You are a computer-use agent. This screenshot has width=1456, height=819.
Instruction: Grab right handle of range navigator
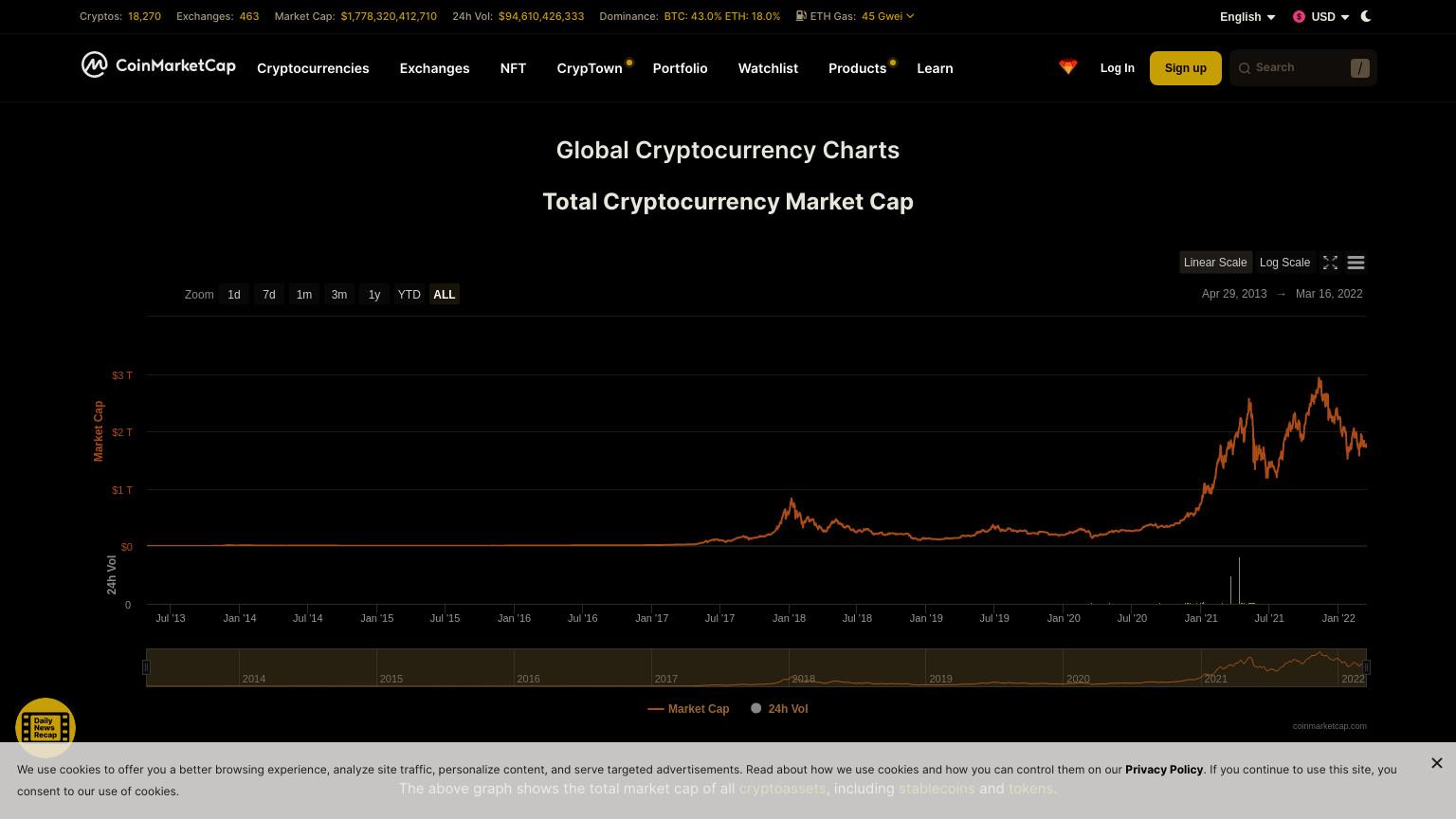pos(1367,667)
